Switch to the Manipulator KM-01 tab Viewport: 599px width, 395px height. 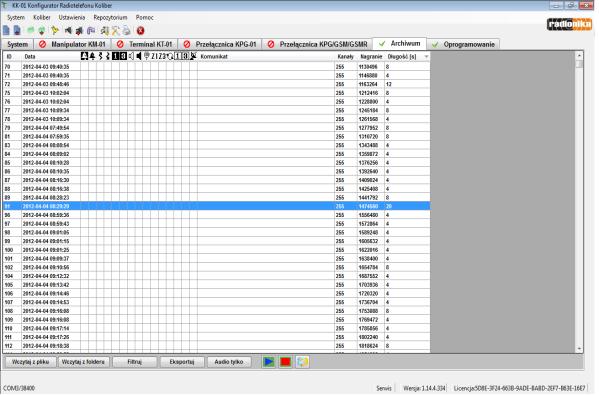[73, 44]
